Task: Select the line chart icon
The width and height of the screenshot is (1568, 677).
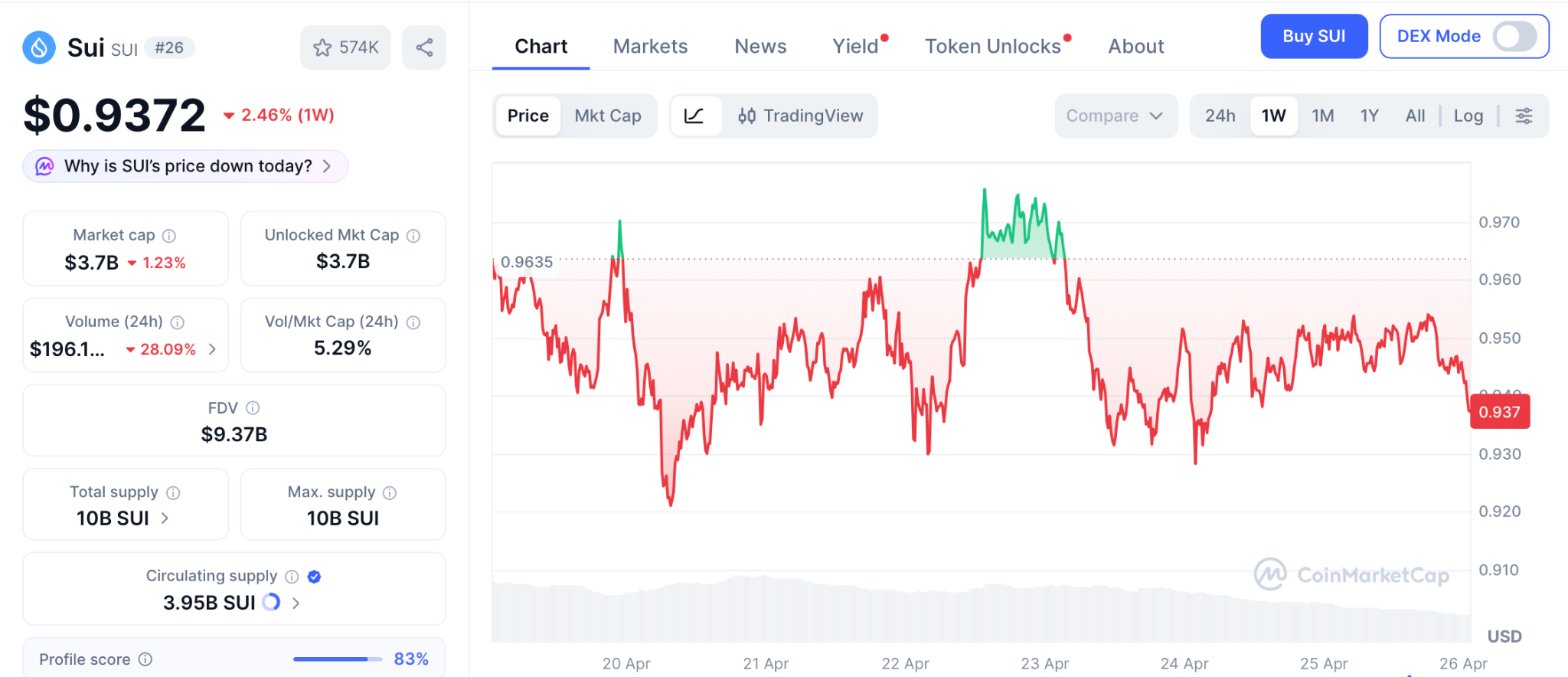Action: pos(694,116)
